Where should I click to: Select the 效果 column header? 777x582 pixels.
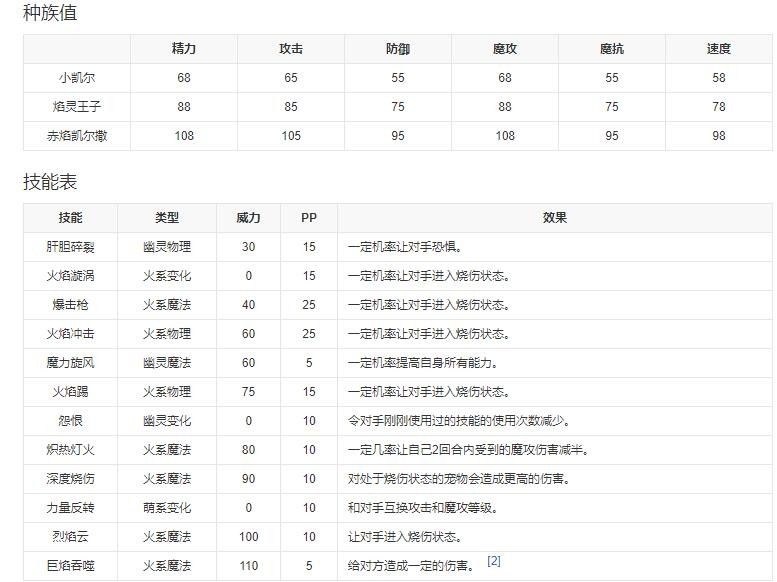tap(554, 218)
